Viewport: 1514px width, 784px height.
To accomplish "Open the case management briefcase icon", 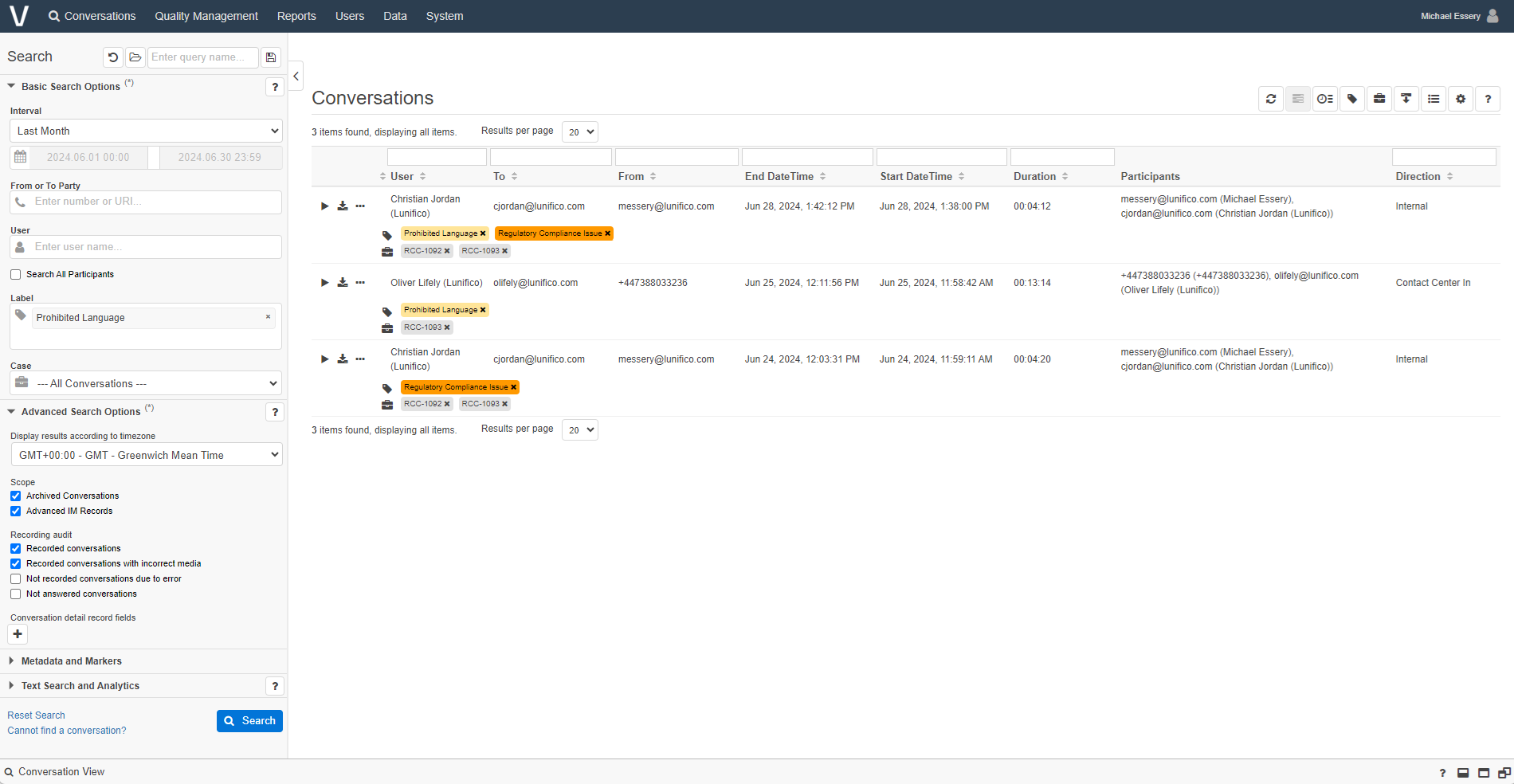I will (x=1379, y=99).
